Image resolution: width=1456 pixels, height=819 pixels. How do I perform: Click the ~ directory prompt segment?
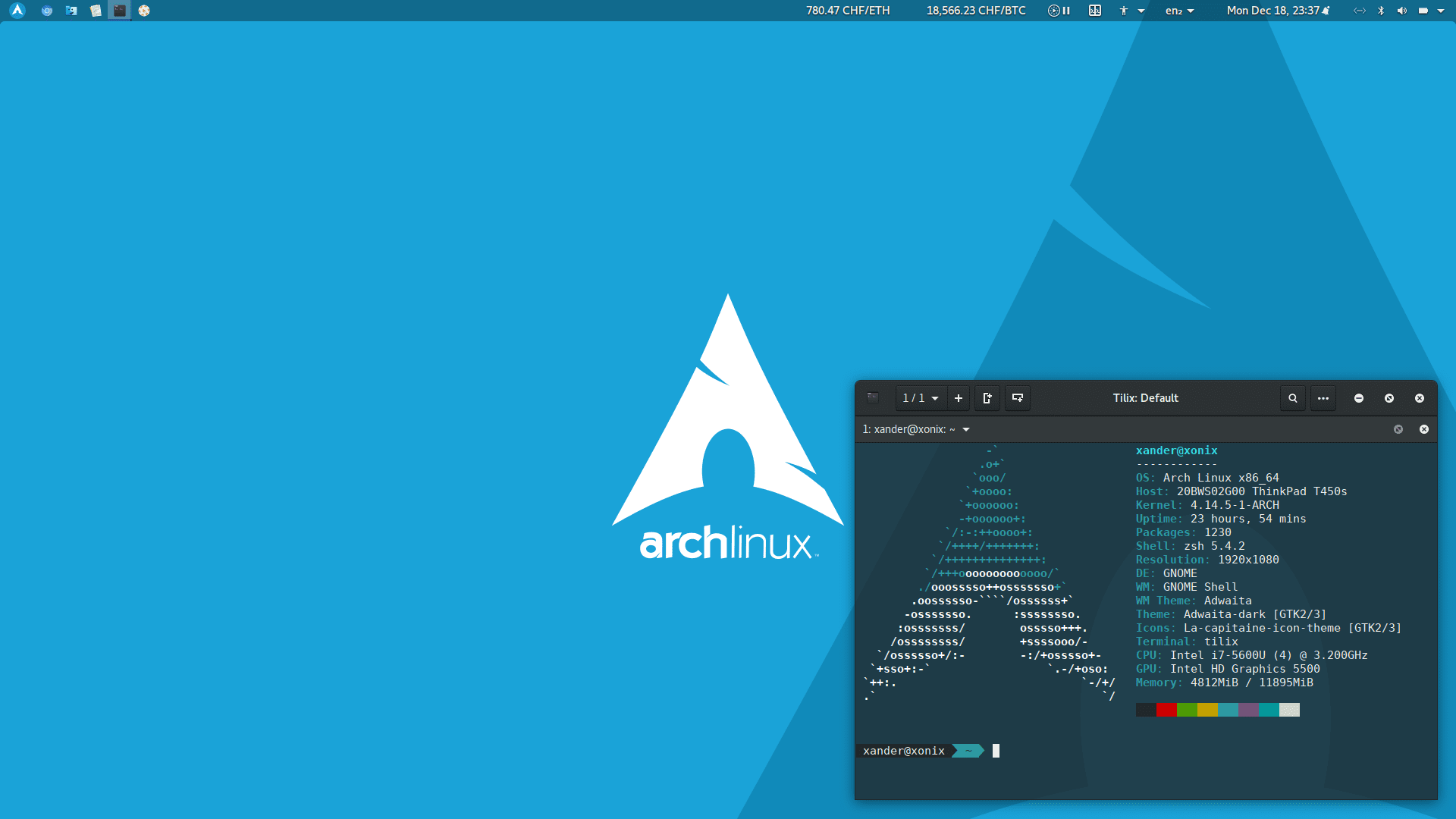tap(968, 751)
